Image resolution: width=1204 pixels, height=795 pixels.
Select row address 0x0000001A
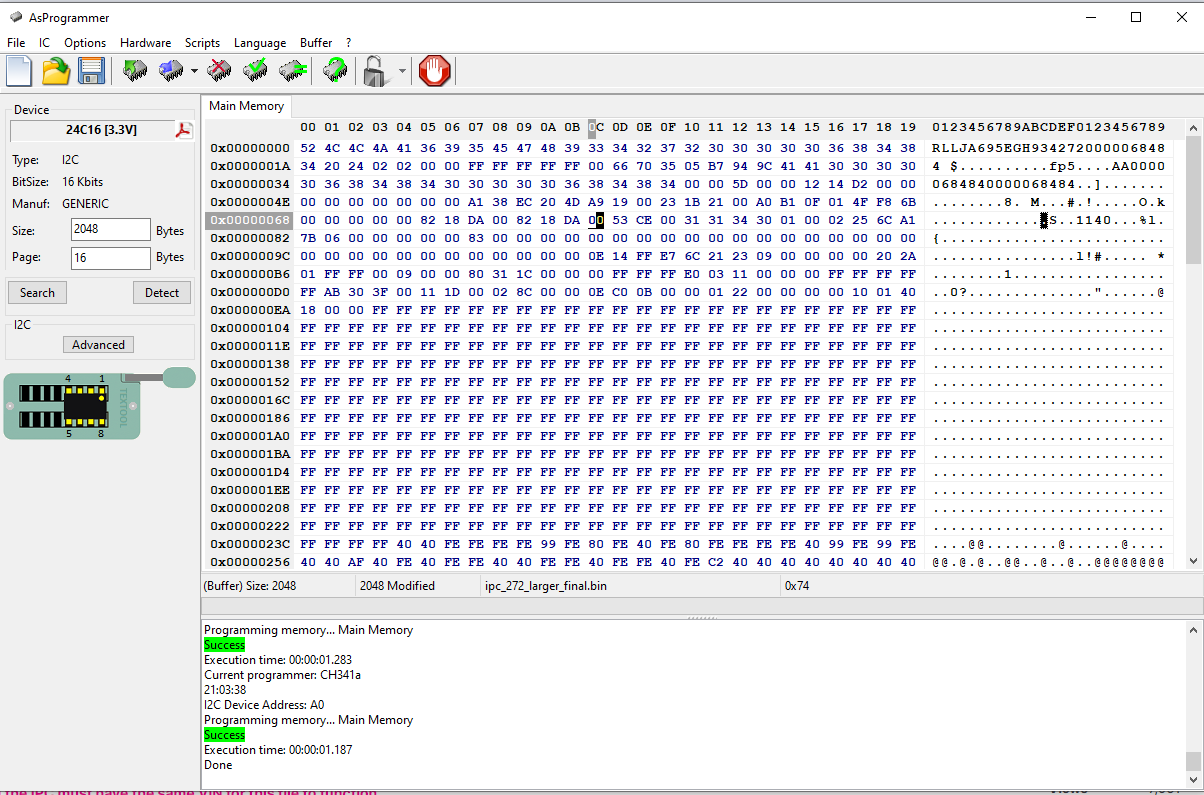[x=250, y=166]
